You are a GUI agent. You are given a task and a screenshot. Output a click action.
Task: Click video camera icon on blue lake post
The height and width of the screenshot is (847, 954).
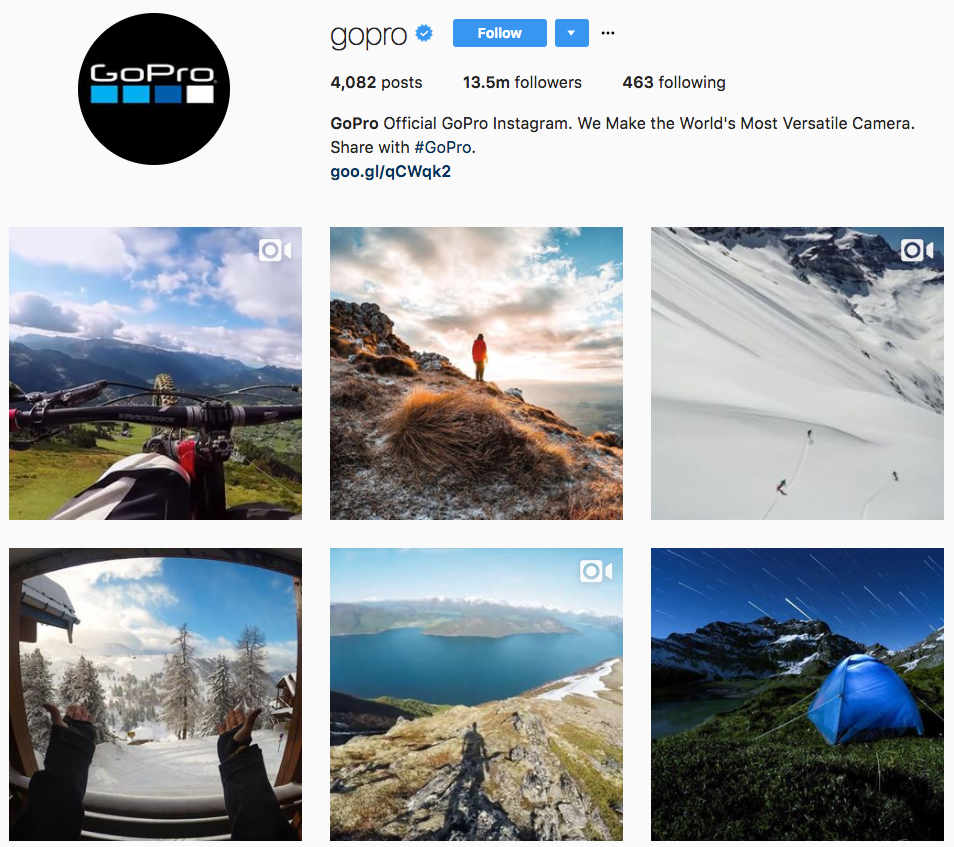click(x=596, y=571)
